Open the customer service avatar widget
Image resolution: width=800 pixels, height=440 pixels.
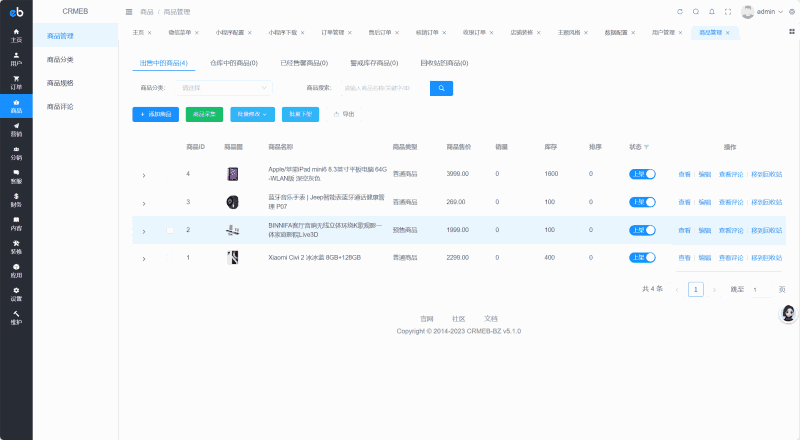click(x=788, y=313)
